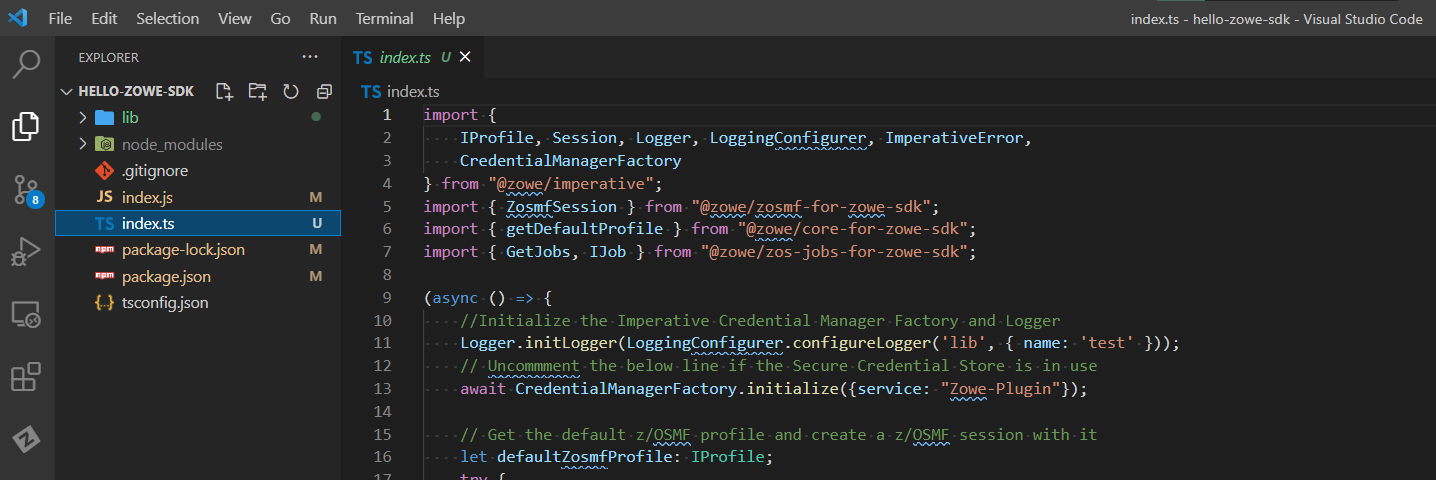Open tsconfig.json file
The image size is (1436, 480).
165,302
